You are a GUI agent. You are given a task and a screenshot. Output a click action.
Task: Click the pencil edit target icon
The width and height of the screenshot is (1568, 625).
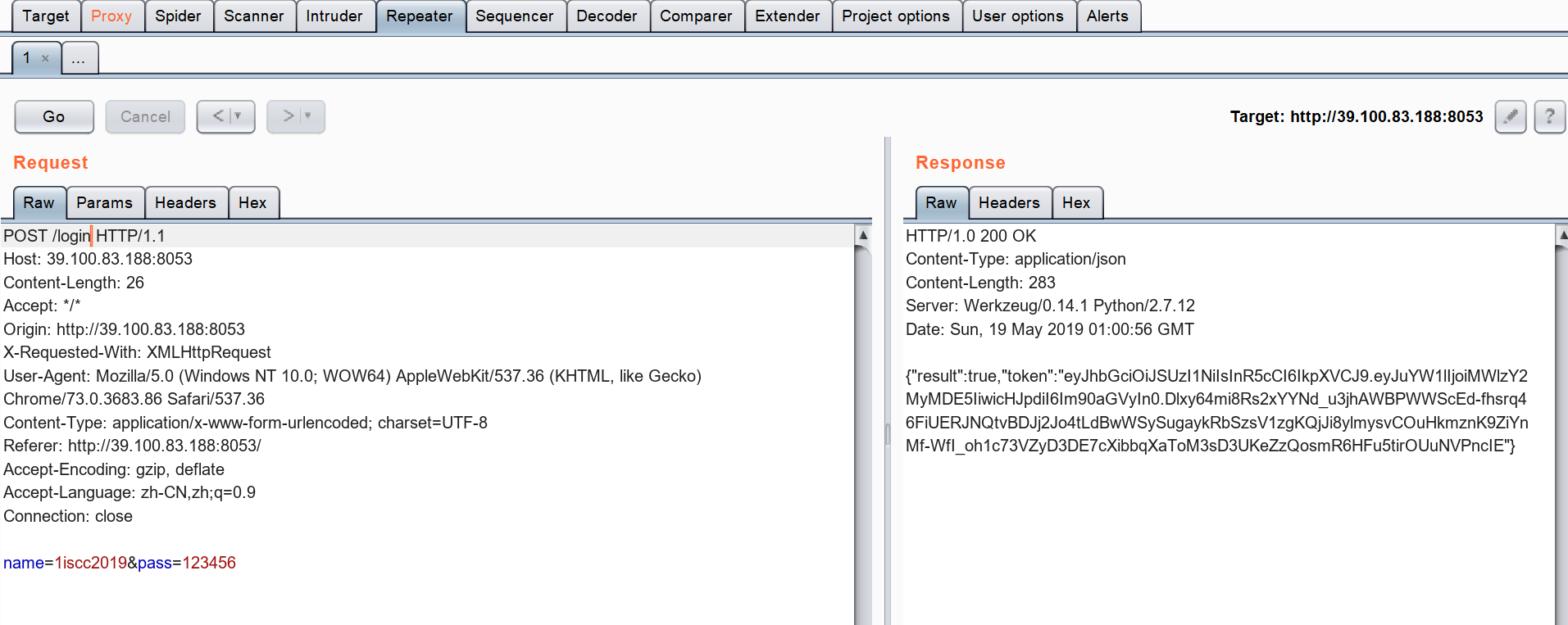point(1510,116)
